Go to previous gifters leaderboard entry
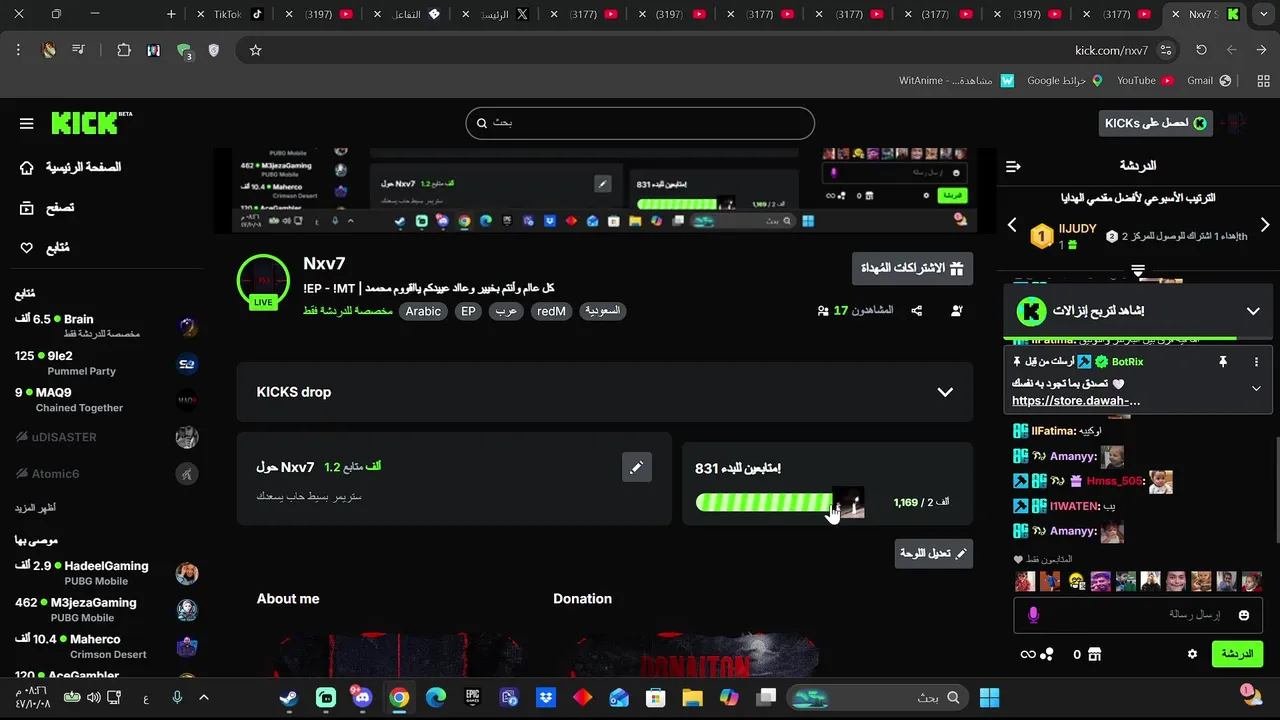The width and height of the screenshot is (1280, 720). pos(1012,225)
